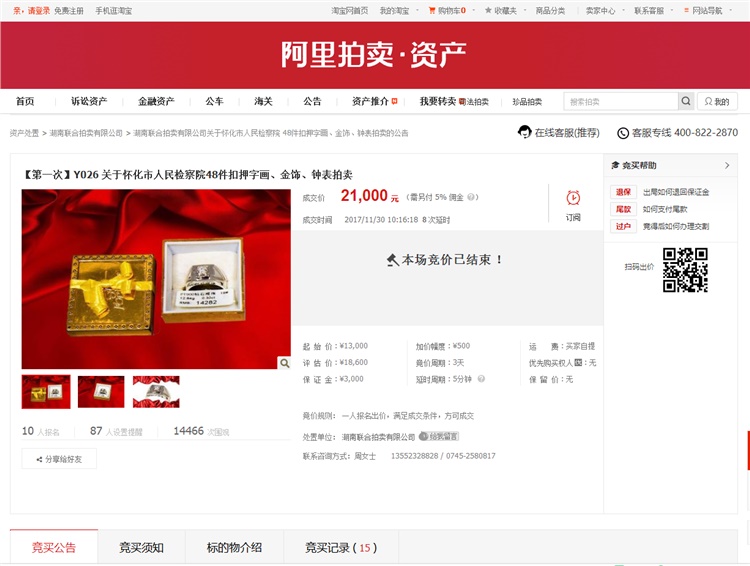Viewport: 750px width, 566px height.
Task: Open 海关 navigation item
Action: pos(263,101)
